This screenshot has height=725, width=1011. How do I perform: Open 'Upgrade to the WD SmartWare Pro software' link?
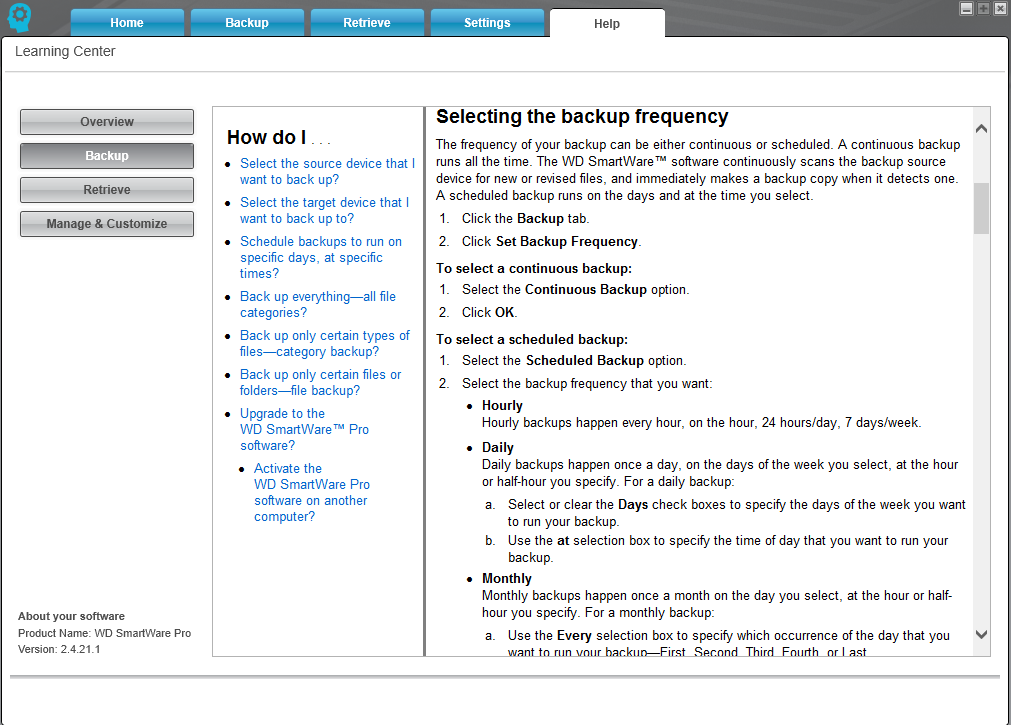coord(304,430)
